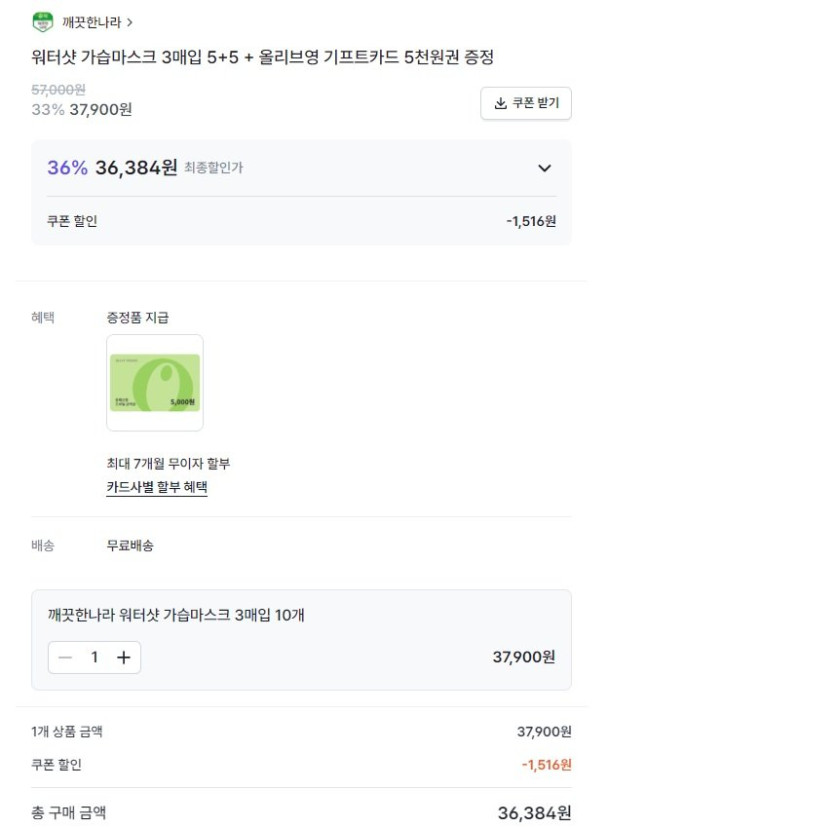This screenshot has height=827, width=835.
Task: Open 카드사별 할부 혜택 link
Action: 157,488
